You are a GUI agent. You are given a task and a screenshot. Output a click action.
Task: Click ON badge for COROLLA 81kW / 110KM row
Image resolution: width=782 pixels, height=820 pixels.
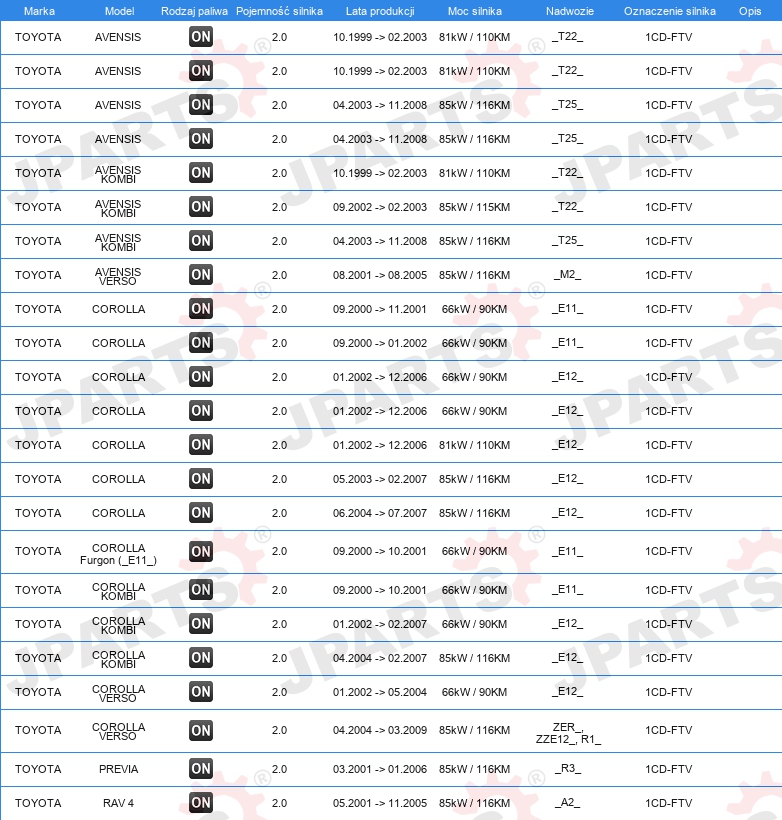click(201, 445)
